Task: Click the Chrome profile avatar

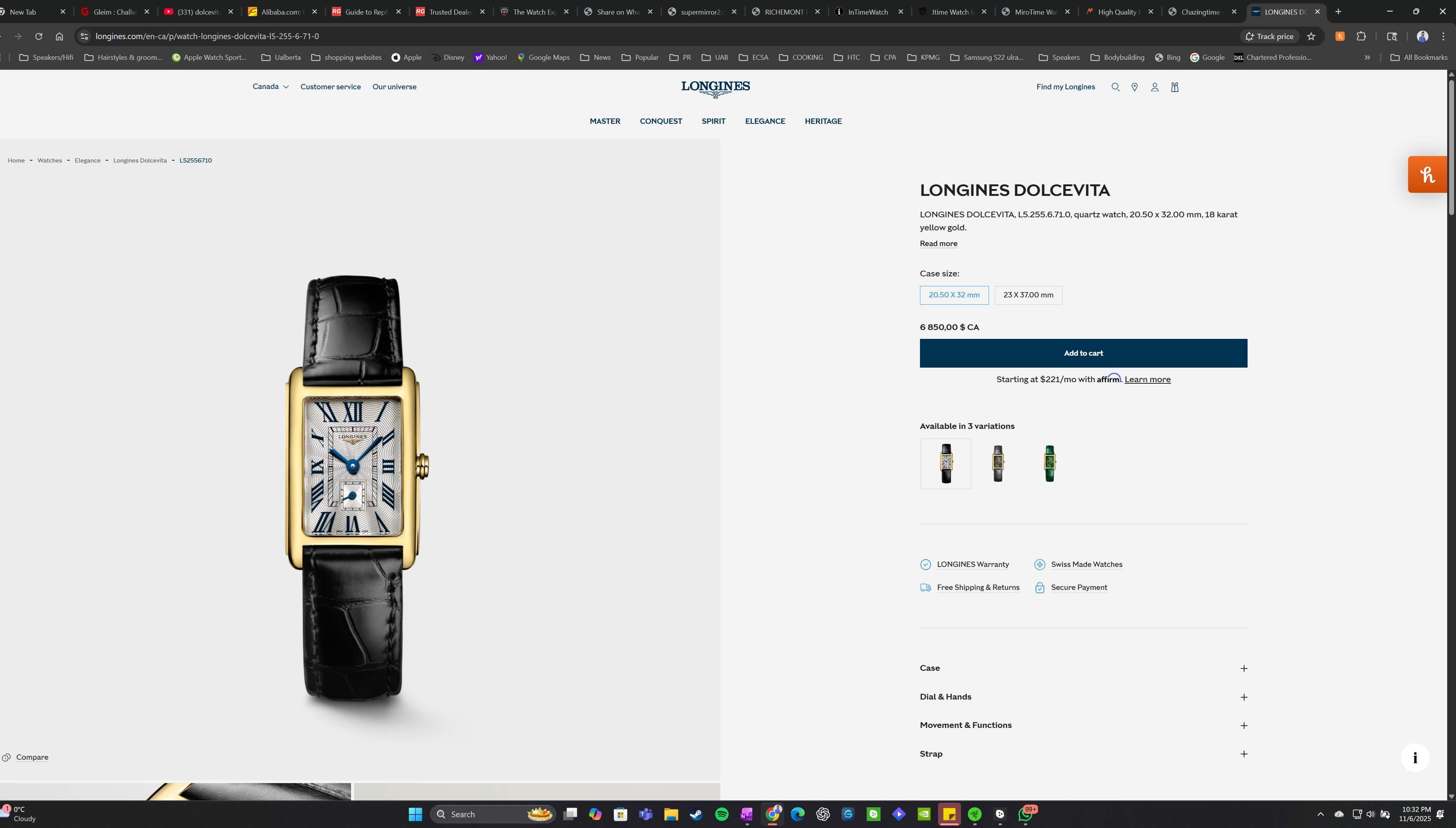Action: tap(1422, 36)
